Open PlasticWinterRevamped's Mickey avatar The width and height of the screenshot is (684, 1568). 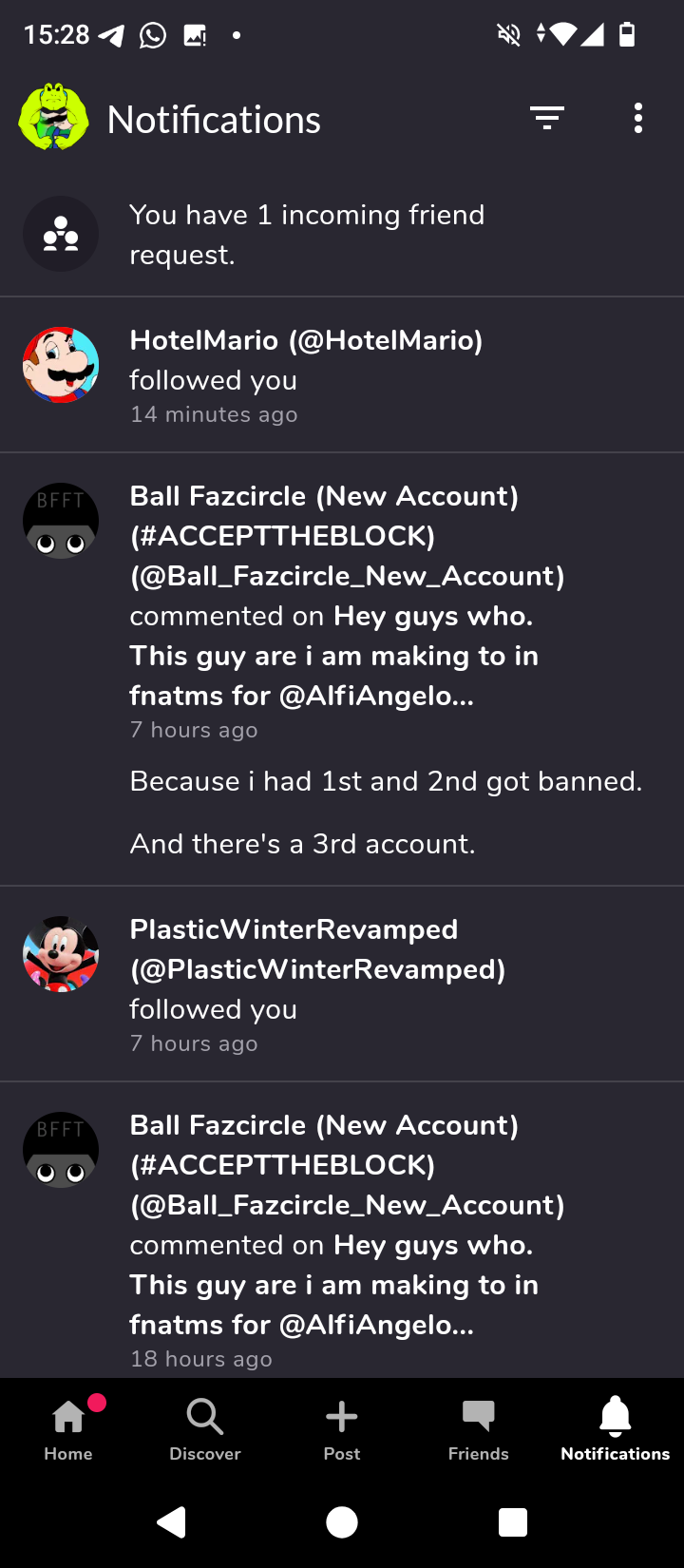61,954
